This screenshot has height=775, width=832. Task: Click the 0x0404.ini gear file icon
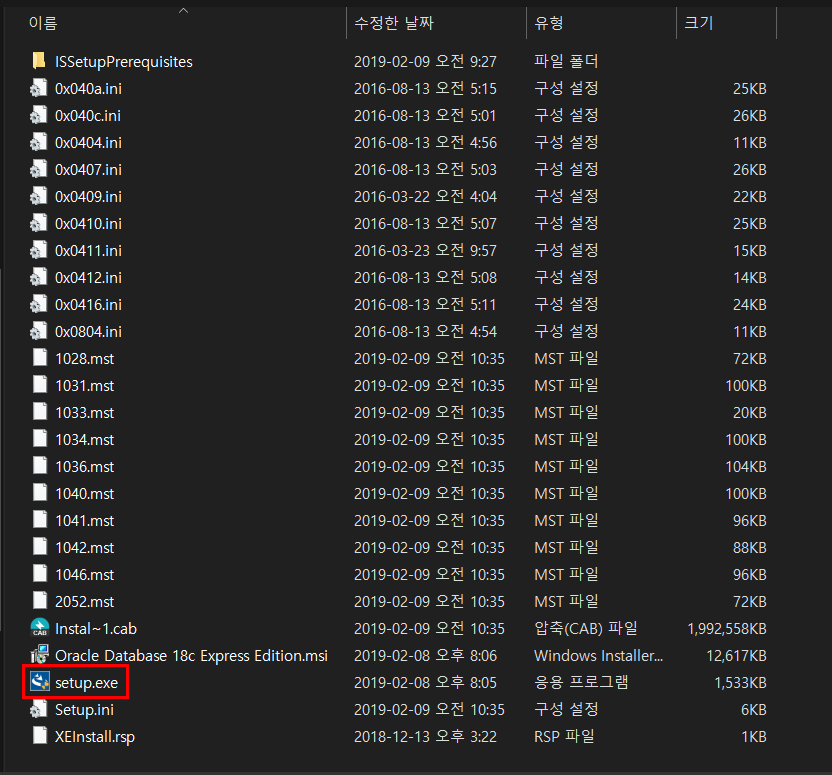click(39, 142)
